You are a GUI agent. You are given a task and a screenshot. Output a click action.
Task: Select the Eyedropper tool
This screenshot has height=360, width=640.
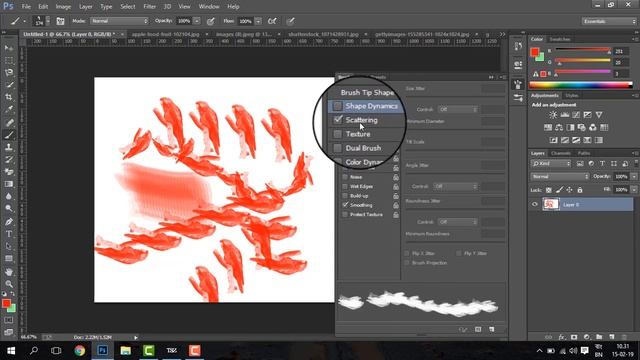click(9, 109)
